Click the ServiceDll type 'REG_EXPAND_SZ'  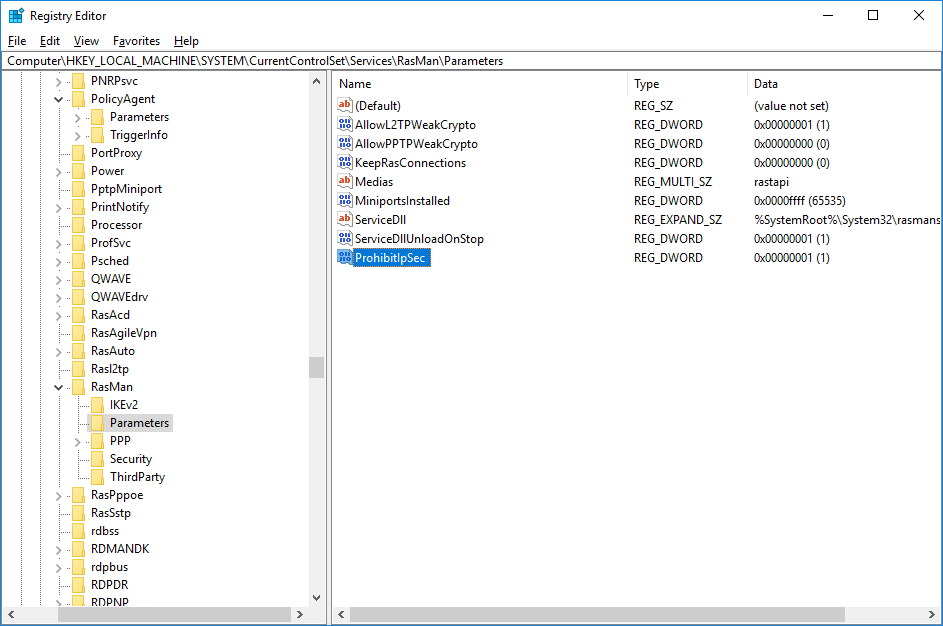(x=678, y=219)
